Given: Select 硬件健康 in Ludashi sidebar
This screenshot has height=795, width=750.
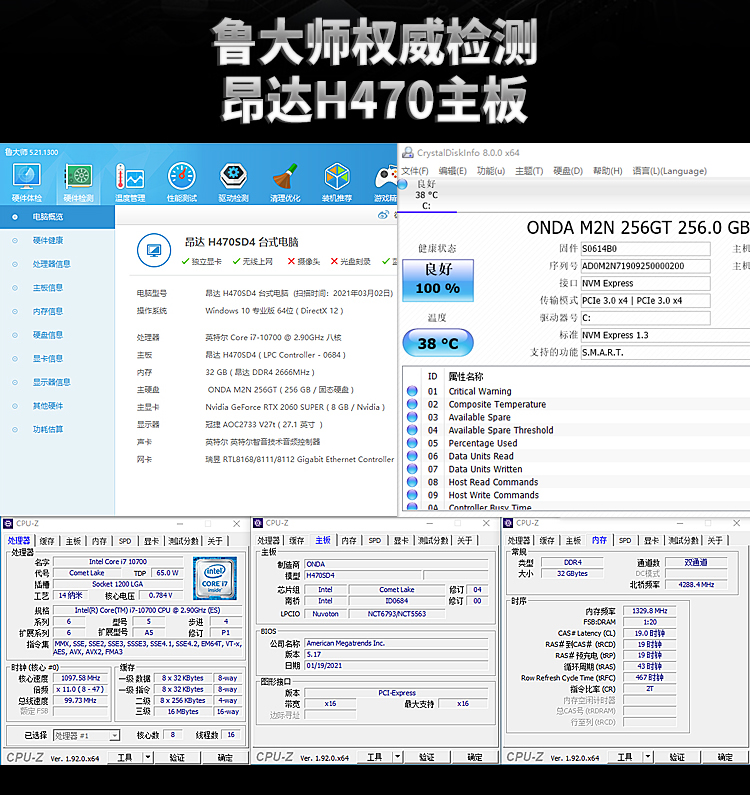Looking at the screenshot, I should pos(48,240).
